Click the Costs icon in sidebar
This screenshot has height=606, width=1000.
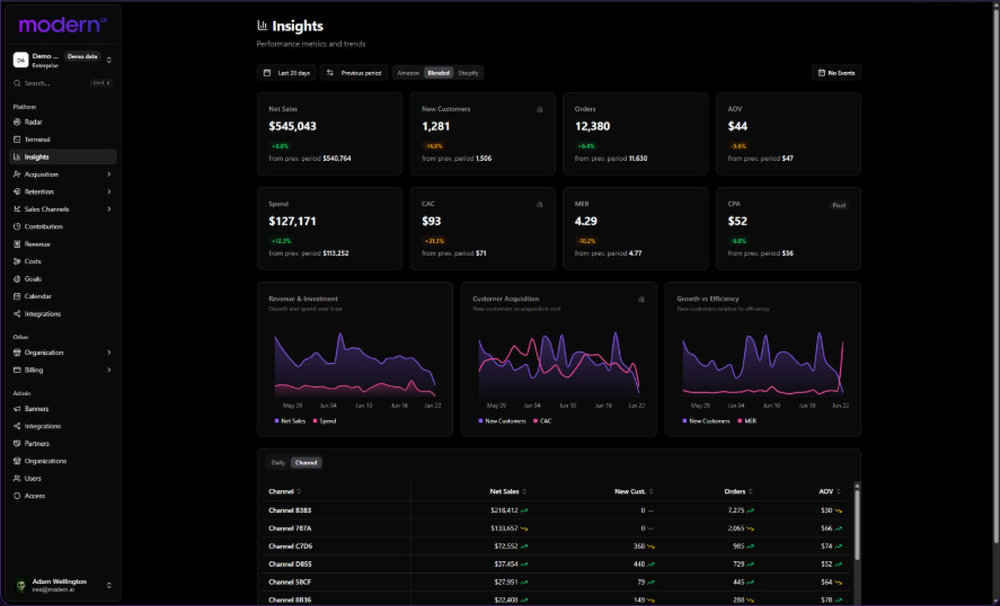pyautogui.click(x=17, y=262)
